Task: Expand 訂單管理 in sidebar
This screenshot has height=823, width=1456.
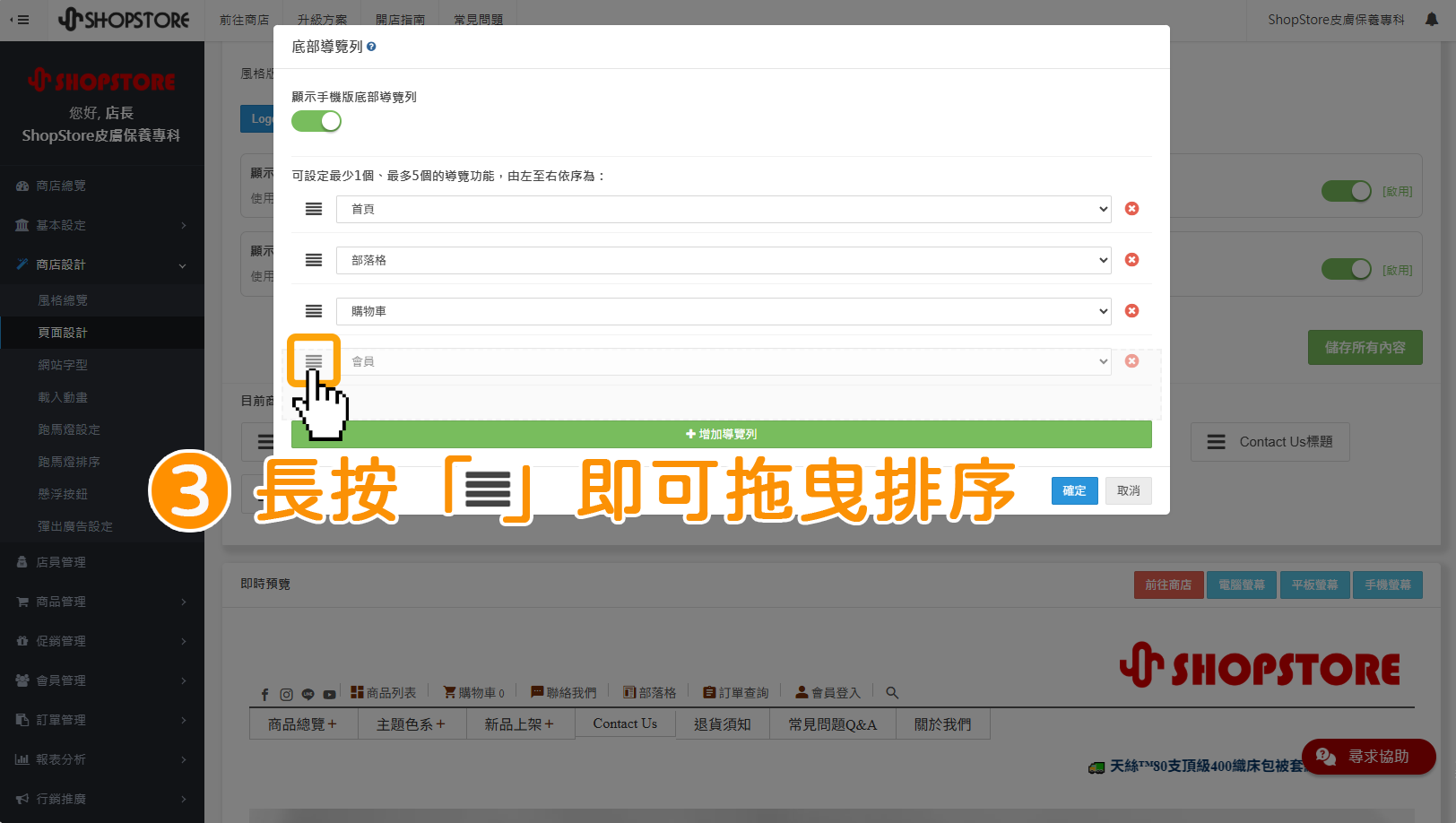Action: coord(102,720)
